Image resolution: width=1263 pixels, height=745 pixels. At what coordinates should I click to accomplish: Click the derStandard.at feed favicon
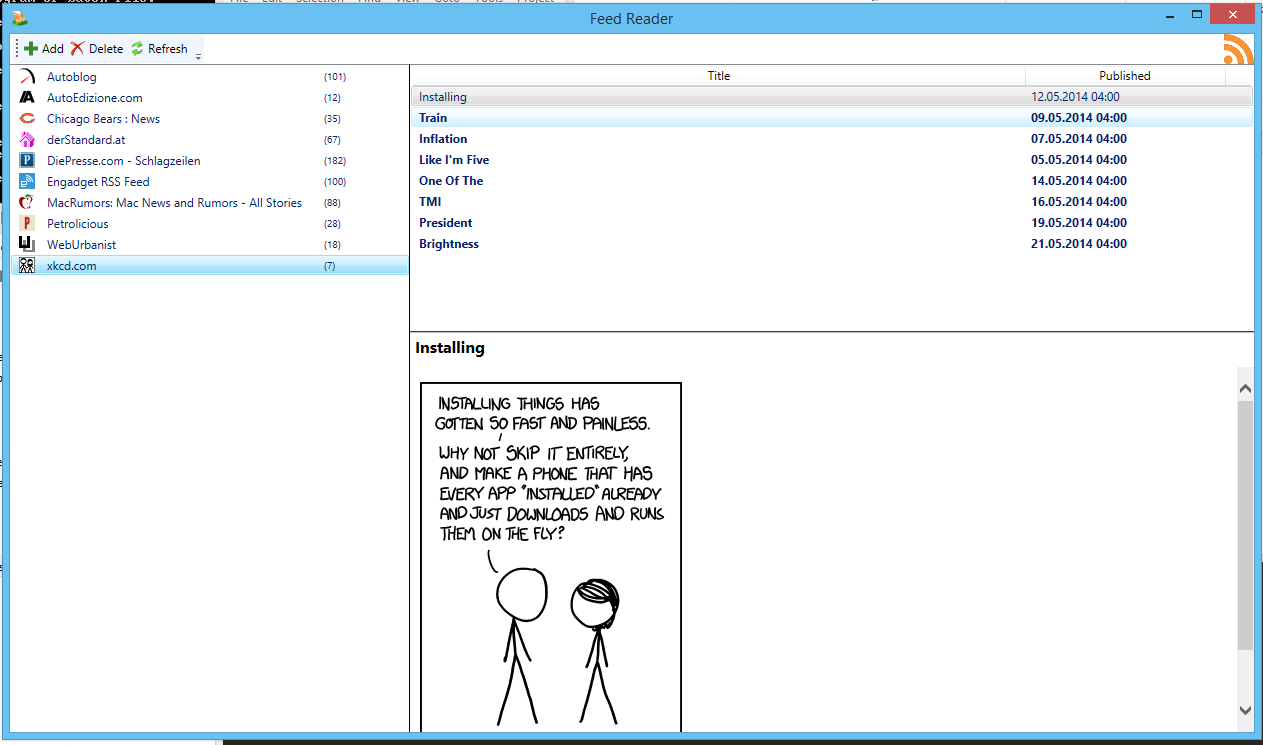click(28, 140)
